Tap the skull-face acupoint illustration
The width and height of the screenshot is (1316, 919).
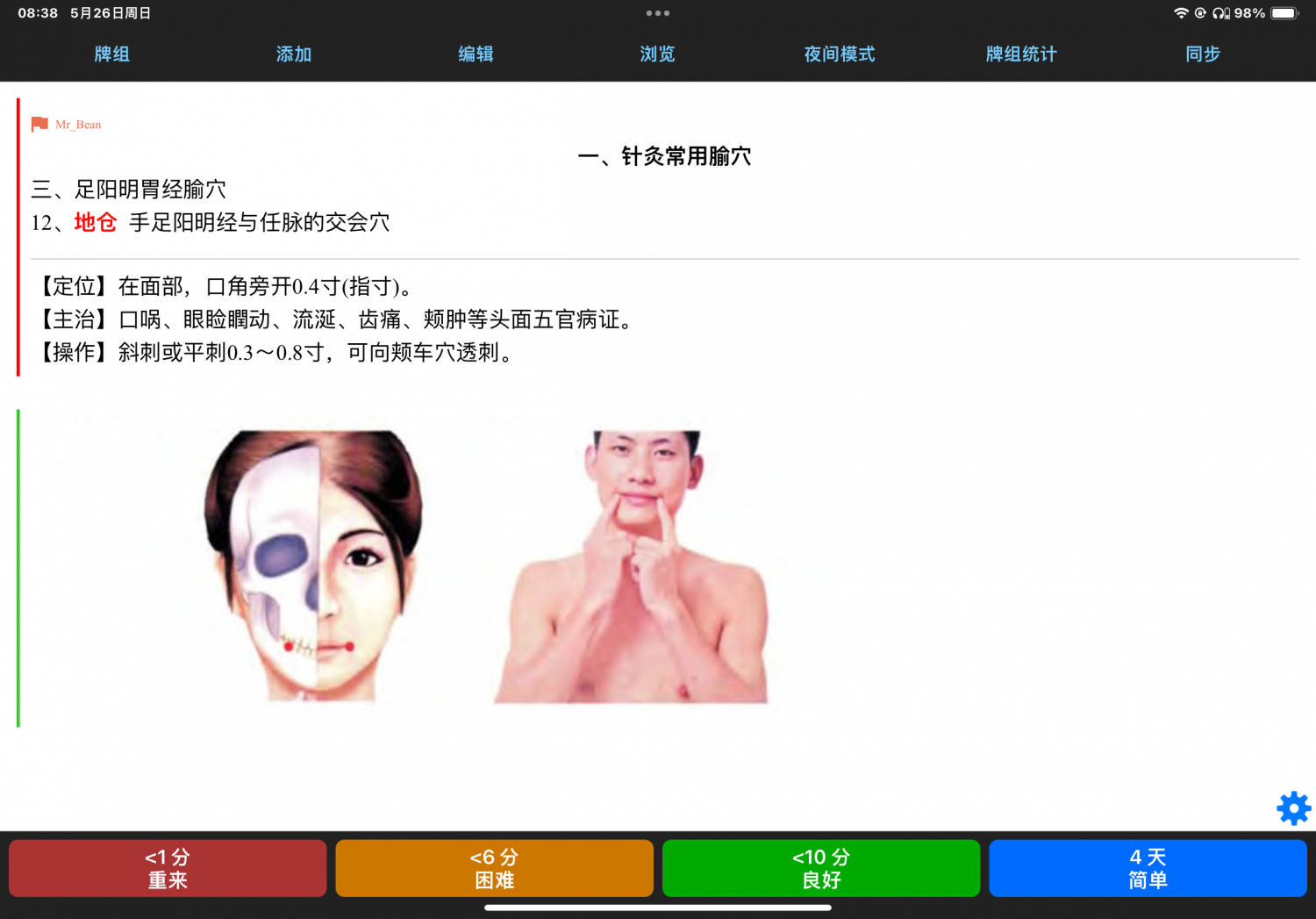tap(313, 564)
